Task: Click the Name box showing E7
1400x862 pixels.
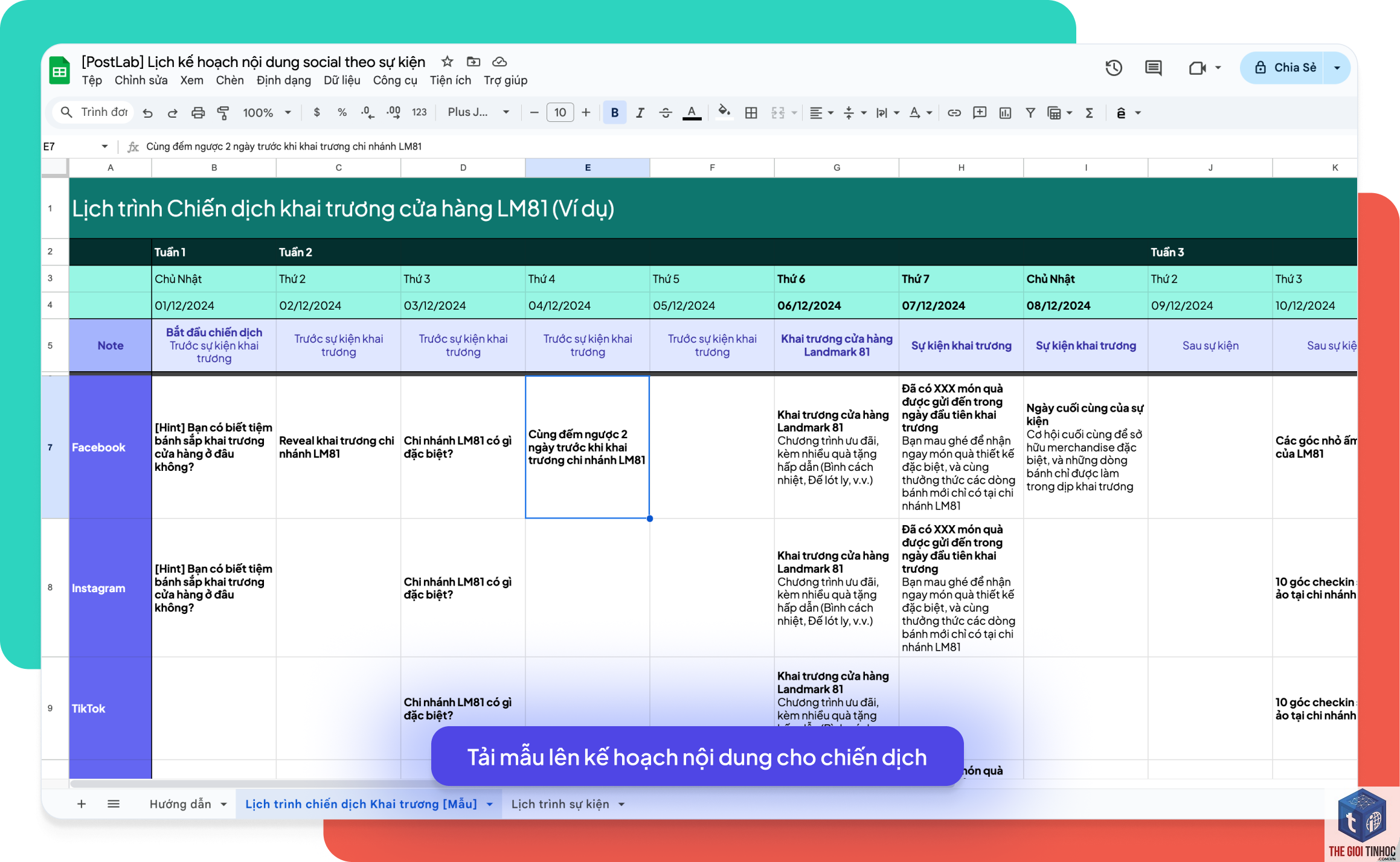Action: pos(75,146)
